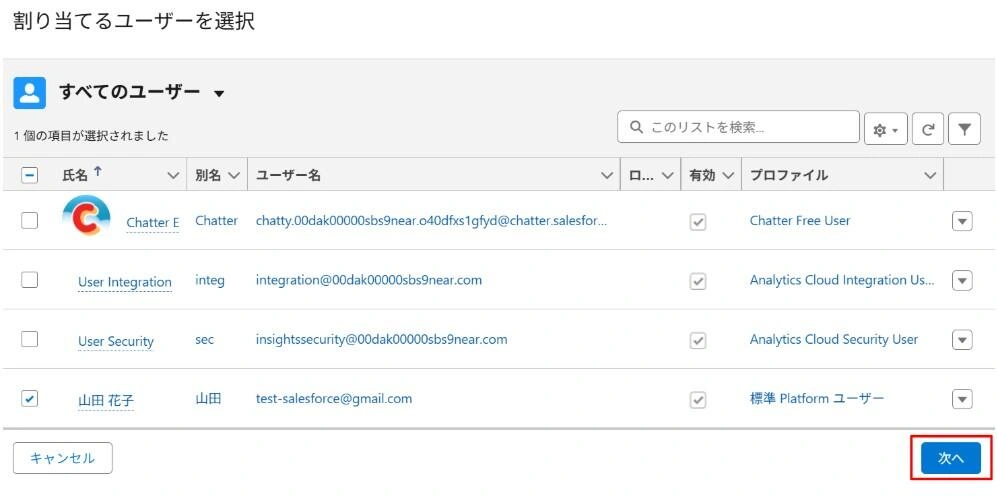Open the Chatter Free User profile link
This screenshot has width=997, height=501.
pos(800,221)
